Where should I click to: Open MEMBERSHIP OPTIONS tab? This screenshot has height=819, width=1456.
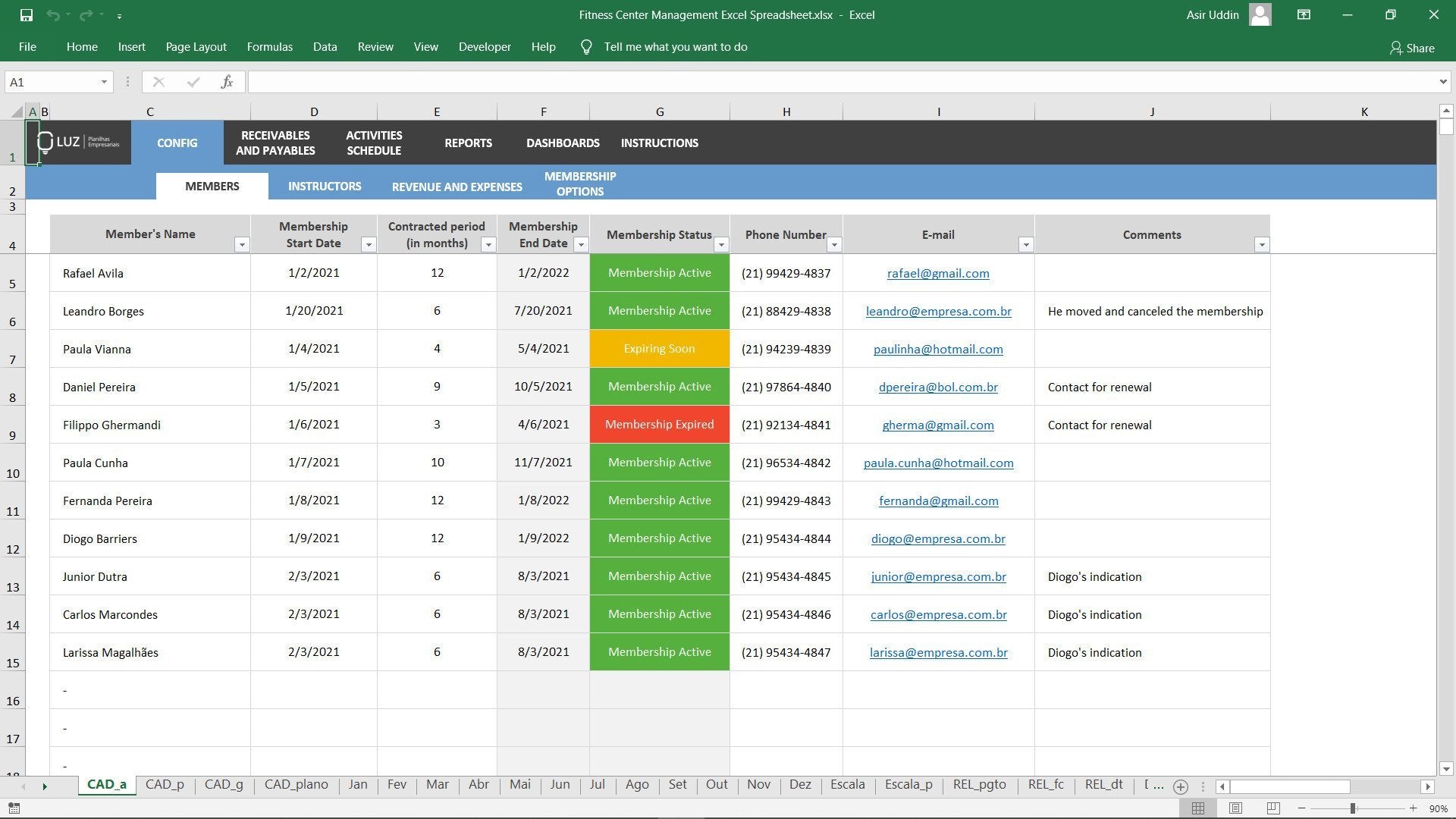(580, 184)
